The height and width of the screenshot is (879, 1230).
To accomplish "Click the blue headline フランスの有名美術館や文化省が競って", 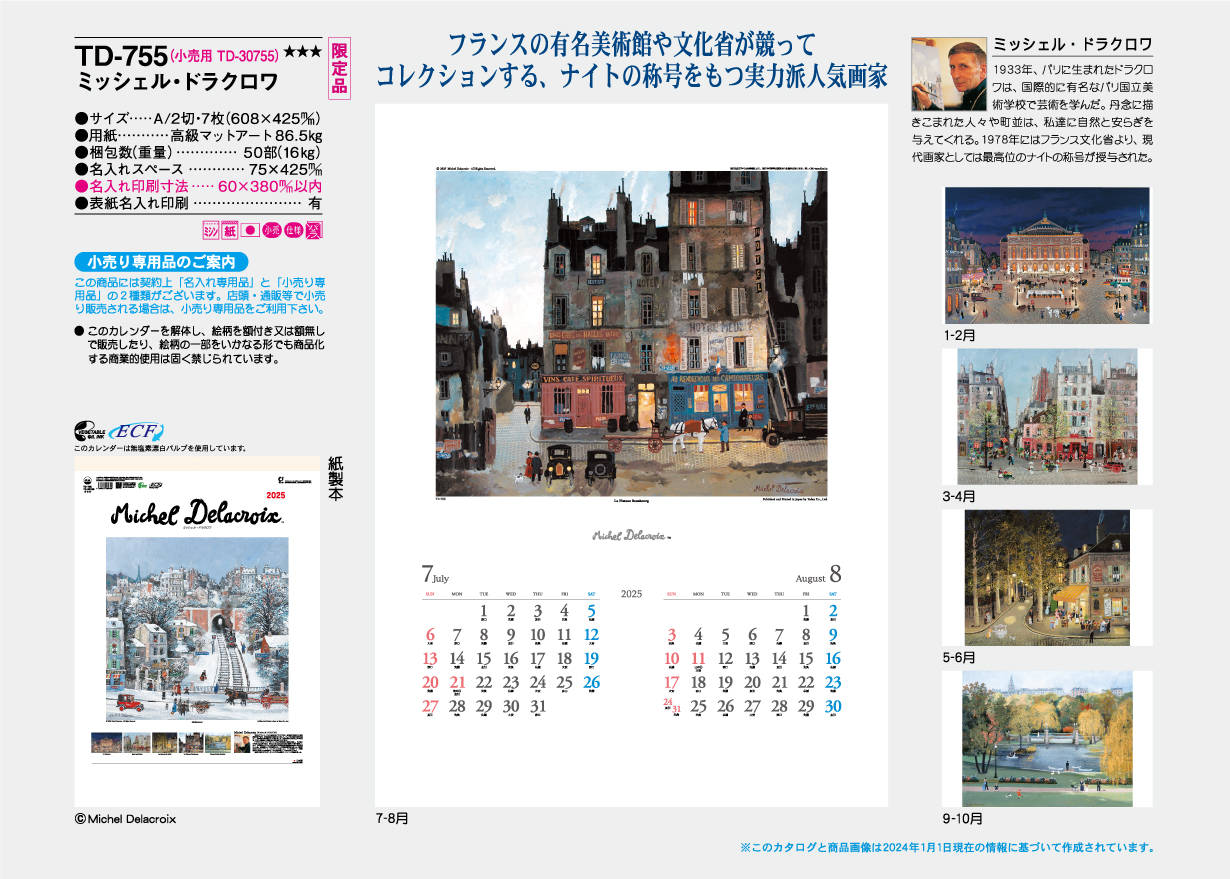I will click(x=632, y=44).
